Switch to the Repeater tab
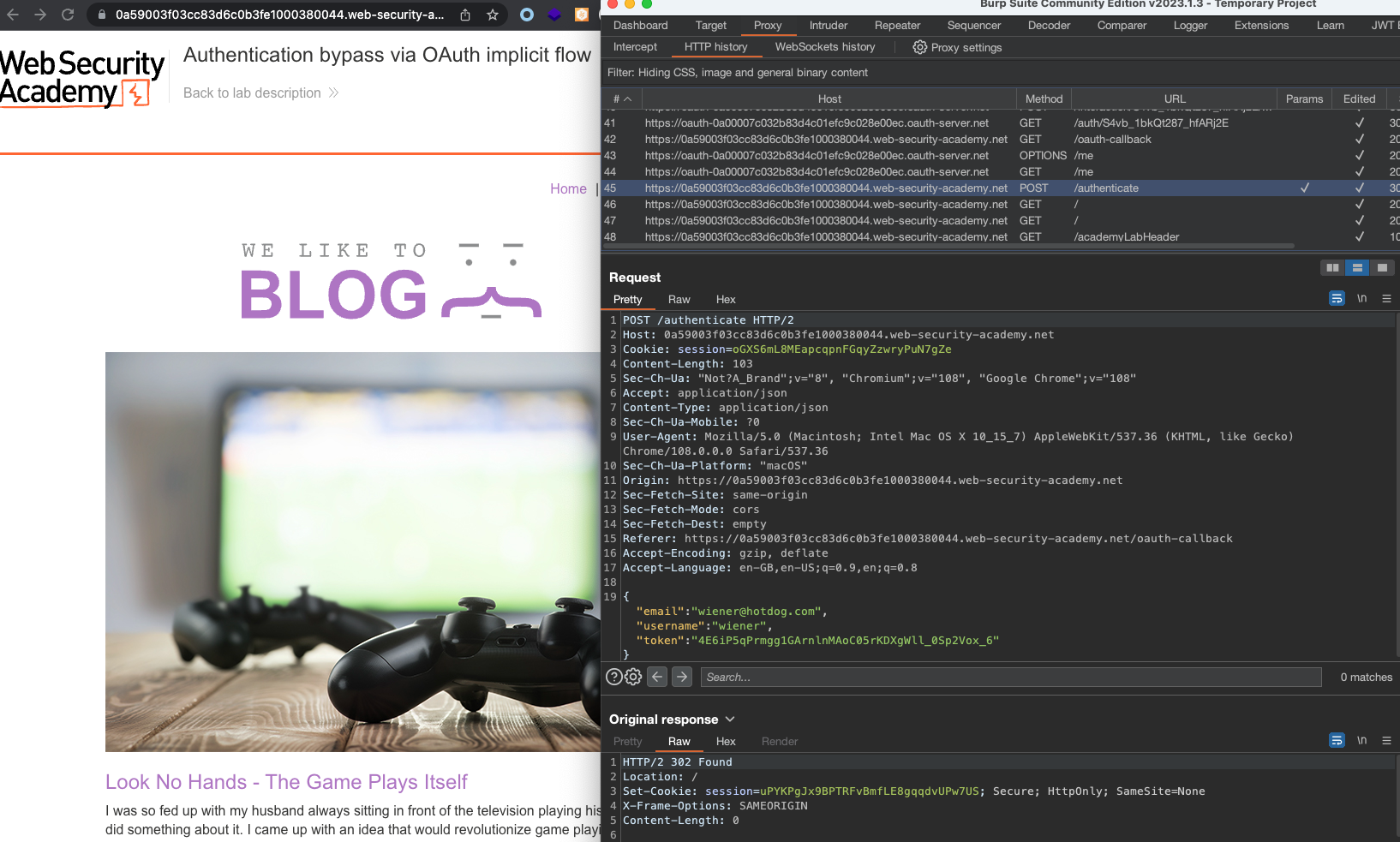The height and width of the screenshot is (842, 1400). click(897, 26)
